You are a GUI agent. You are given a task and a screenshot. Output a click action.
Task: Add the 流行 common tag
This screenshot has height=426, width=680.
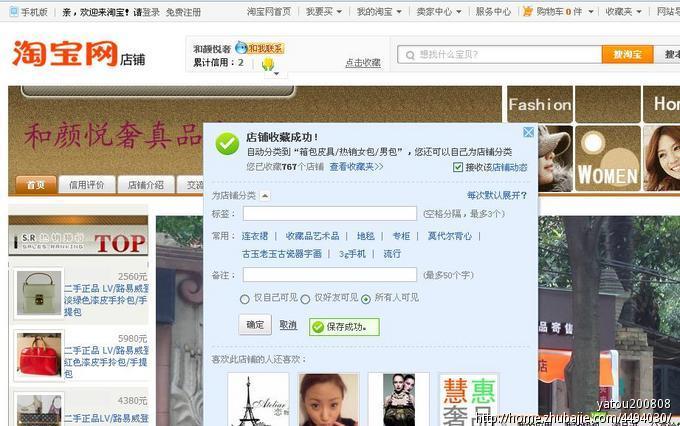coord(392,254)
